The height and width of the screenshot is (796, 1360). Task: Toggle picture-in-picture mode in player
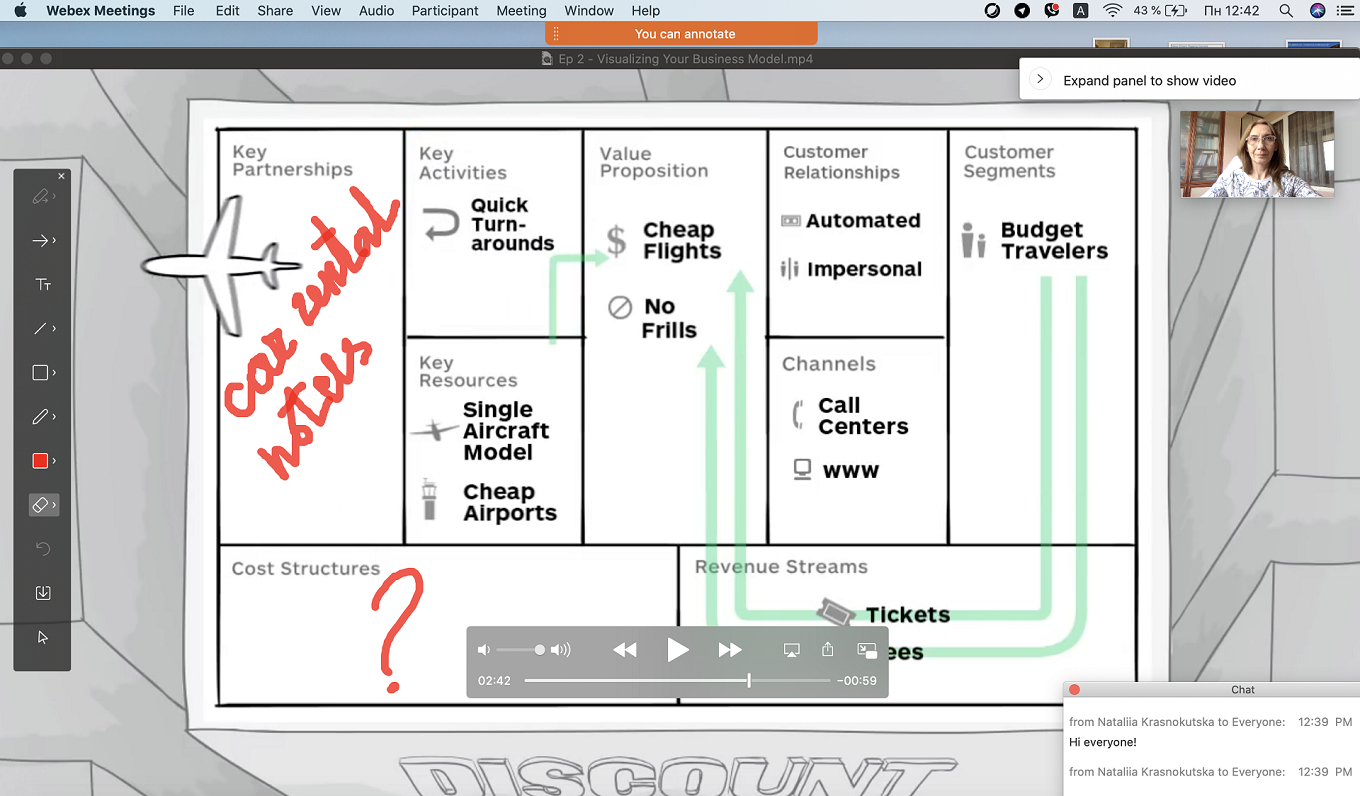pyautogui.click(x=867, y=650)
